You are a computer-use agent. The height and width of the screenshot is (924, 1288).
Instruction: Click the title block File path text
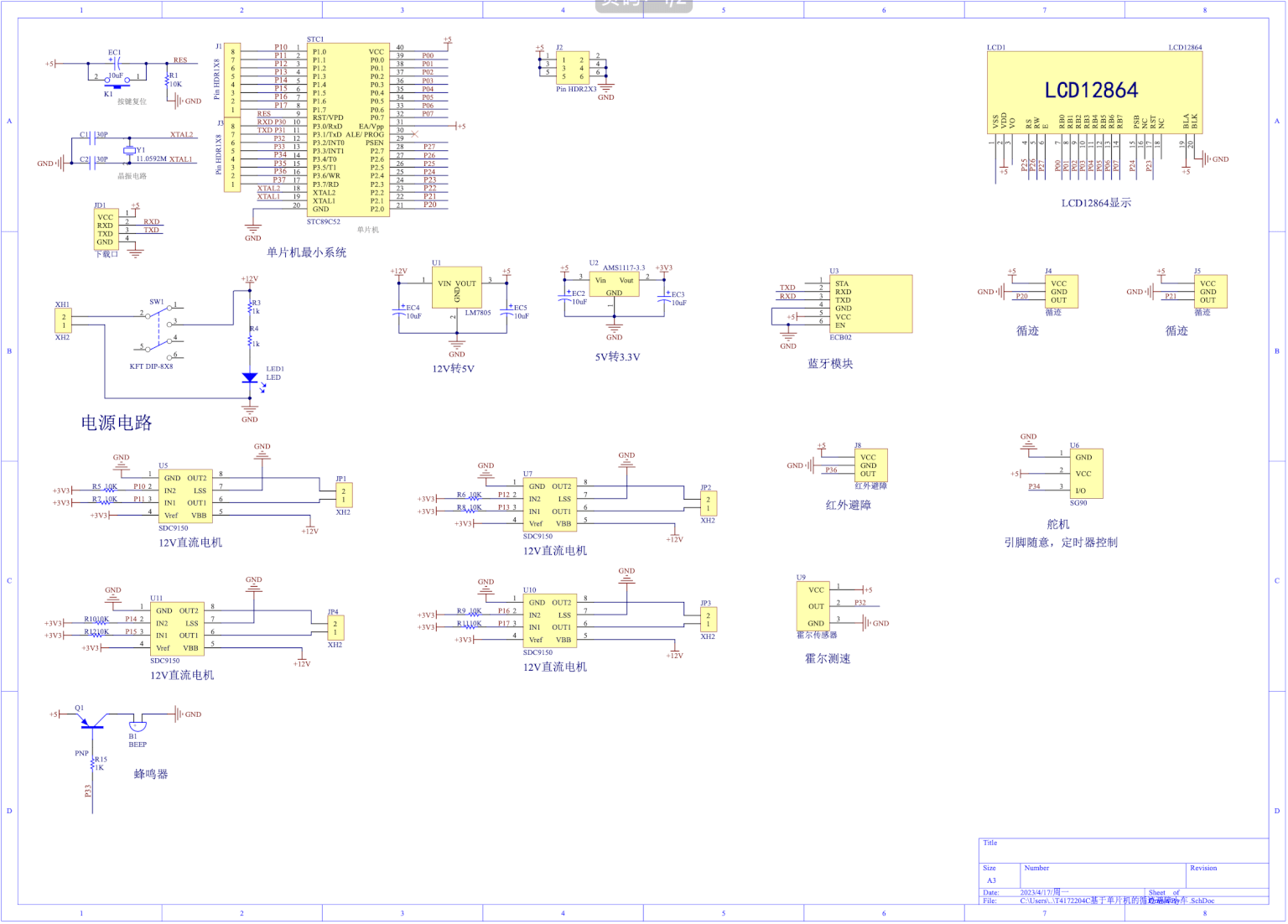tap(1117, 901)
